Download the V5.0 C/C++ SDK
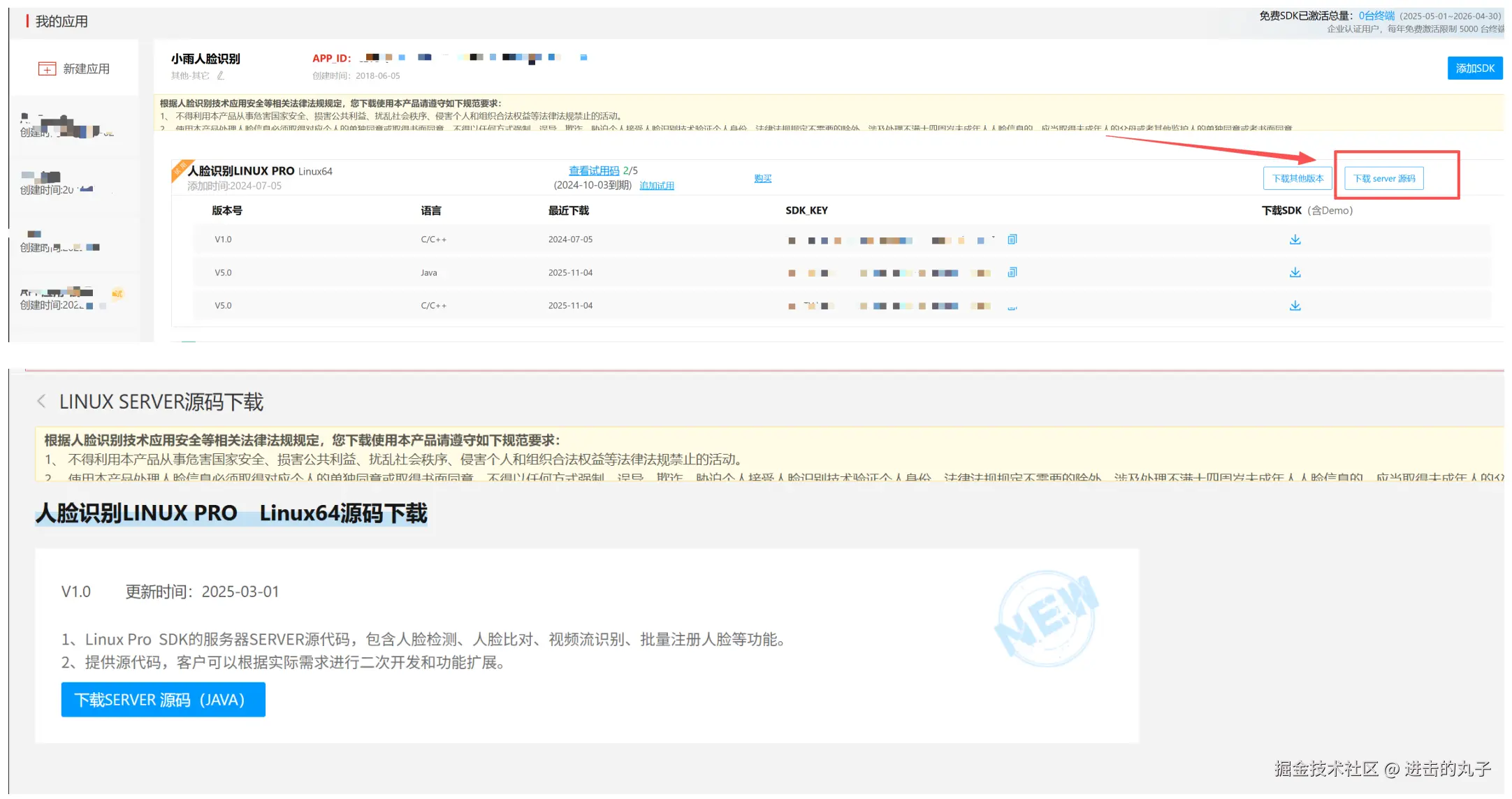 click(x=1295, y=306)
